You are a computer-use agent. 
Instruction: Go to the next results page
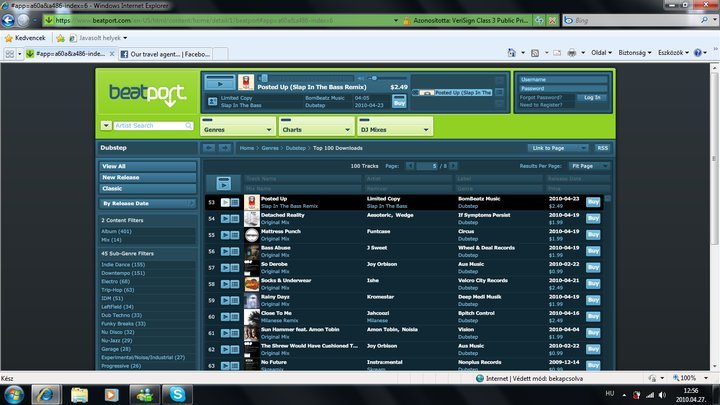click(453, 166)
